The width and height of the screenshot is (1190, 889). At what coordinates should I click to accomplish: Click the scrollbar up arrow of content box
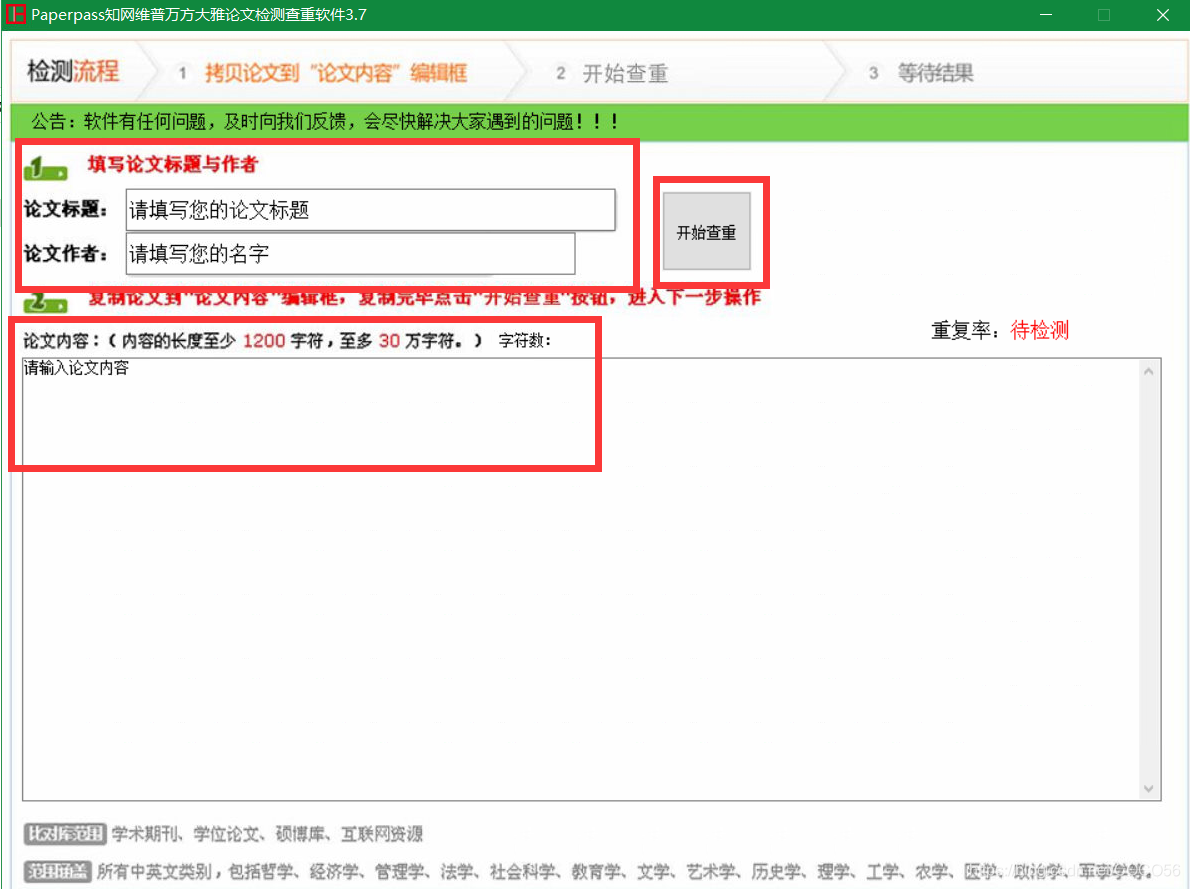1149,371
